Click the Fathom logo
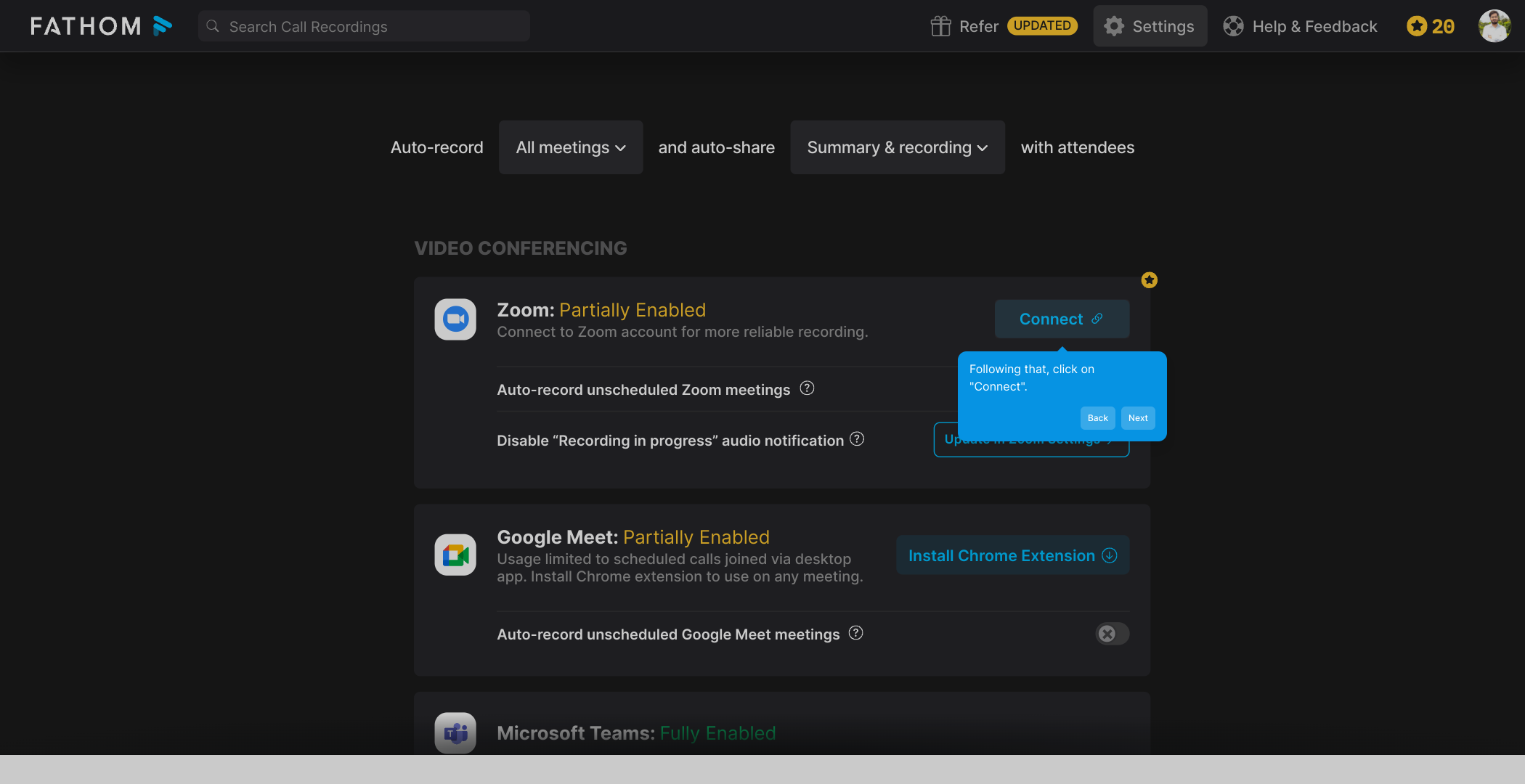Screen dimensions: 1525x784 (x=101, y=26)
